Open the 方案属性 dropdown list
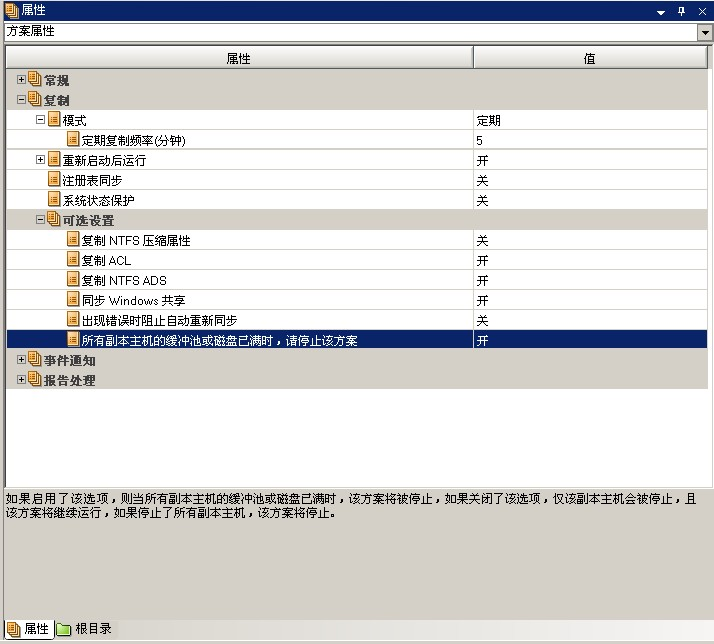The height and width of the screenshot is (644, 714). (705, 32)
